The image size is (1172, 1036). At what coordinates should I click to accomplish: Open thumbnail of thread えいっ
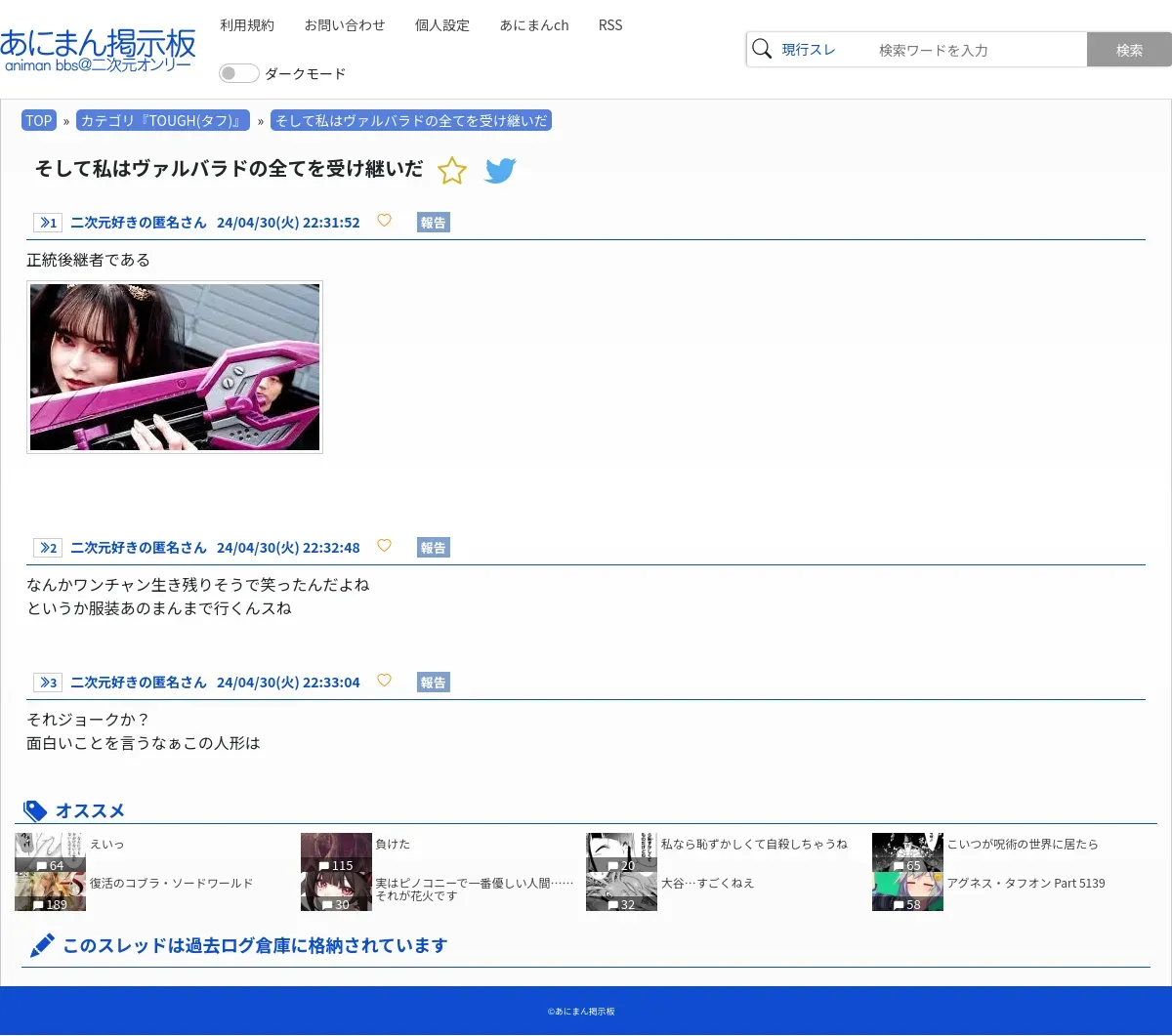(50, 852)
